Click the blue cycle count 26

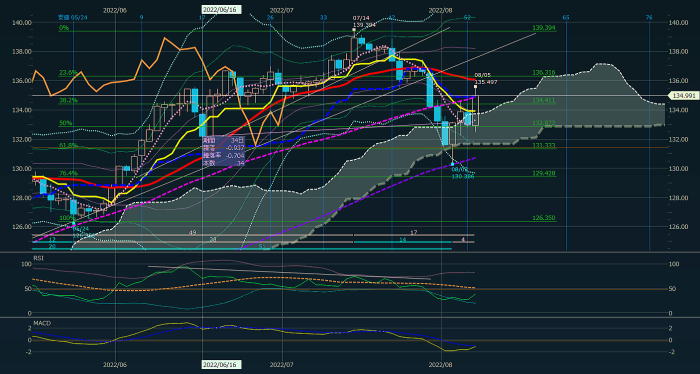tap(270, 17)
